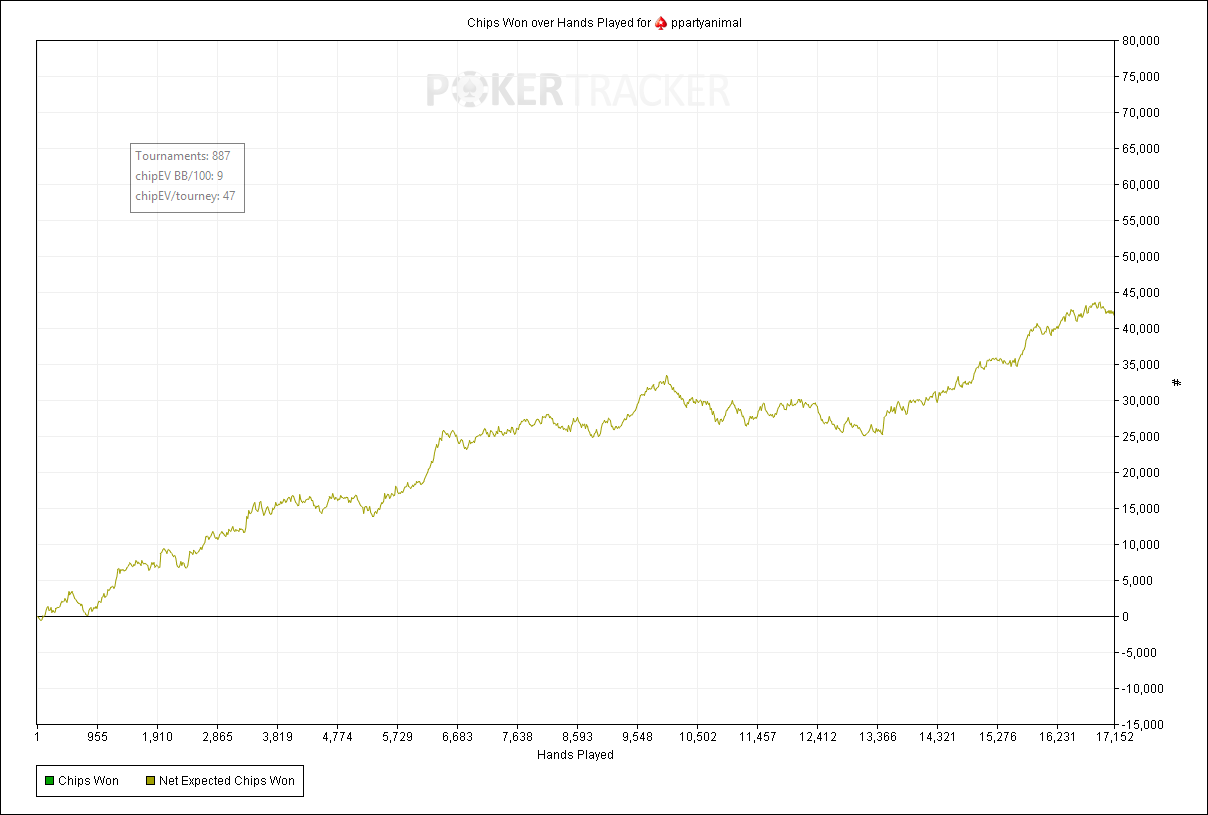This screenshot has height=815, width=1208.
Task: Click y-axis value 10,000
Action: pos(1140,545)
